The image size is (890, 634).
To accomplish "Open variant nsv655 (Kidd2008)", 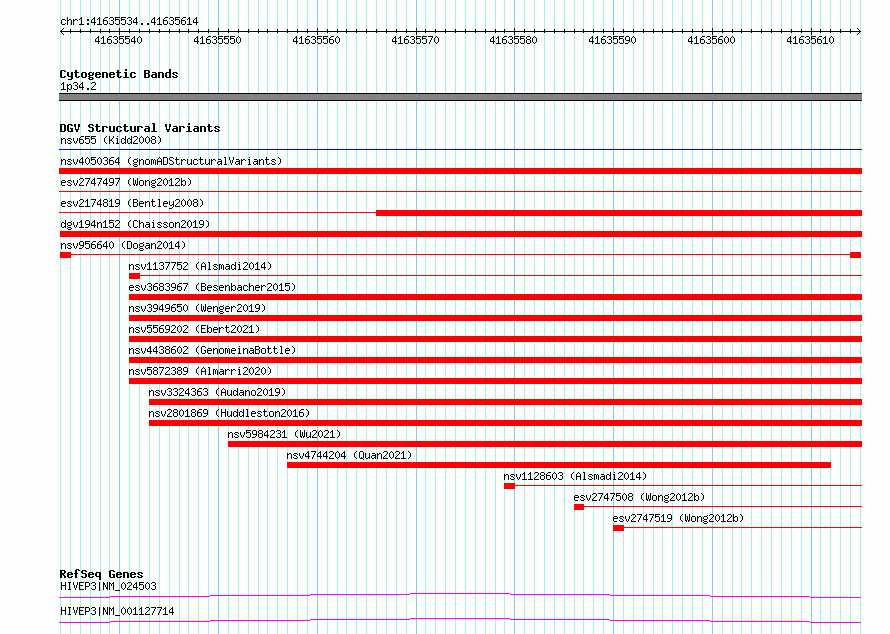I will (111, 140).
